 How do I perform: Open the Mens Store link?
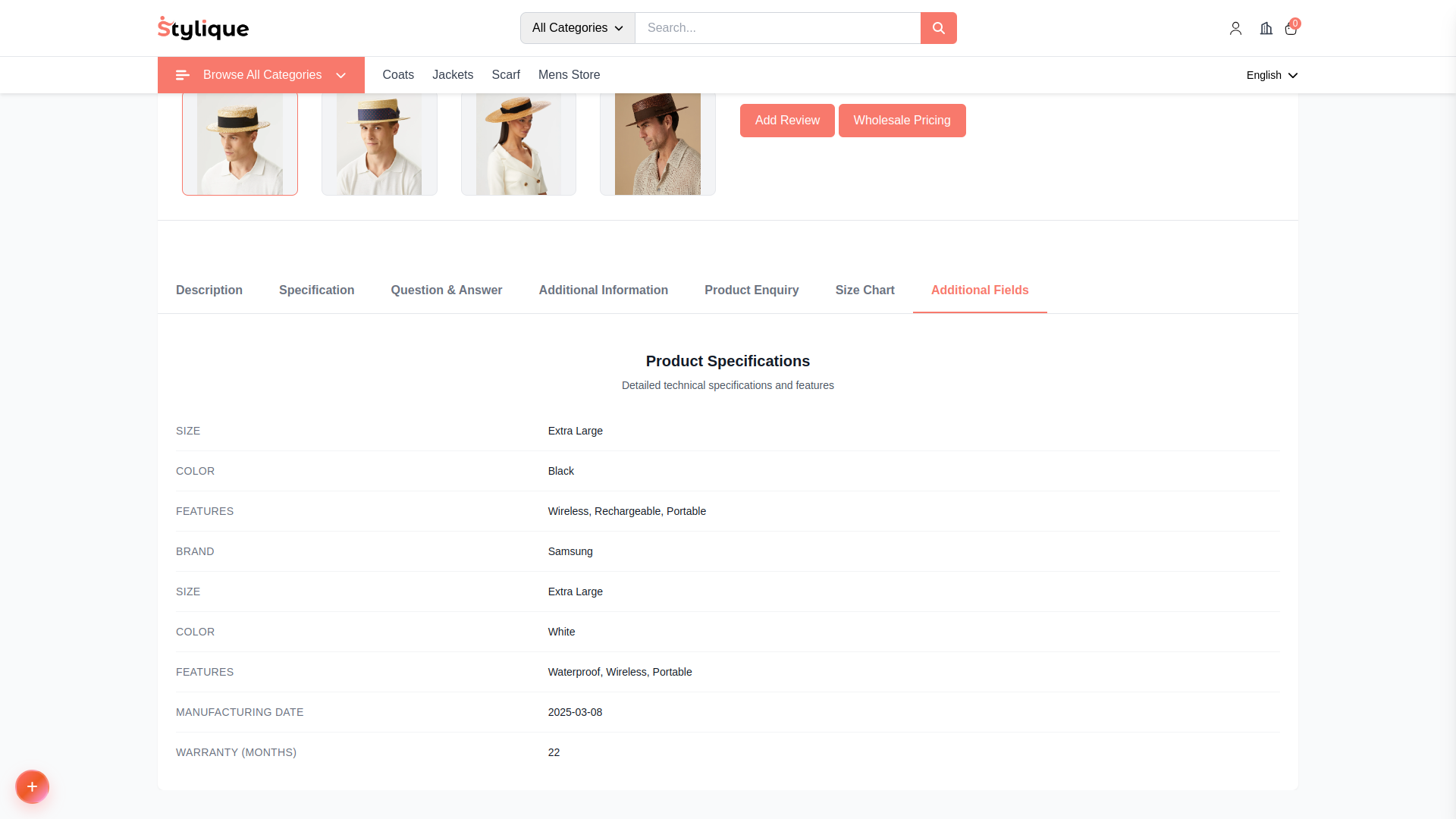570,75
